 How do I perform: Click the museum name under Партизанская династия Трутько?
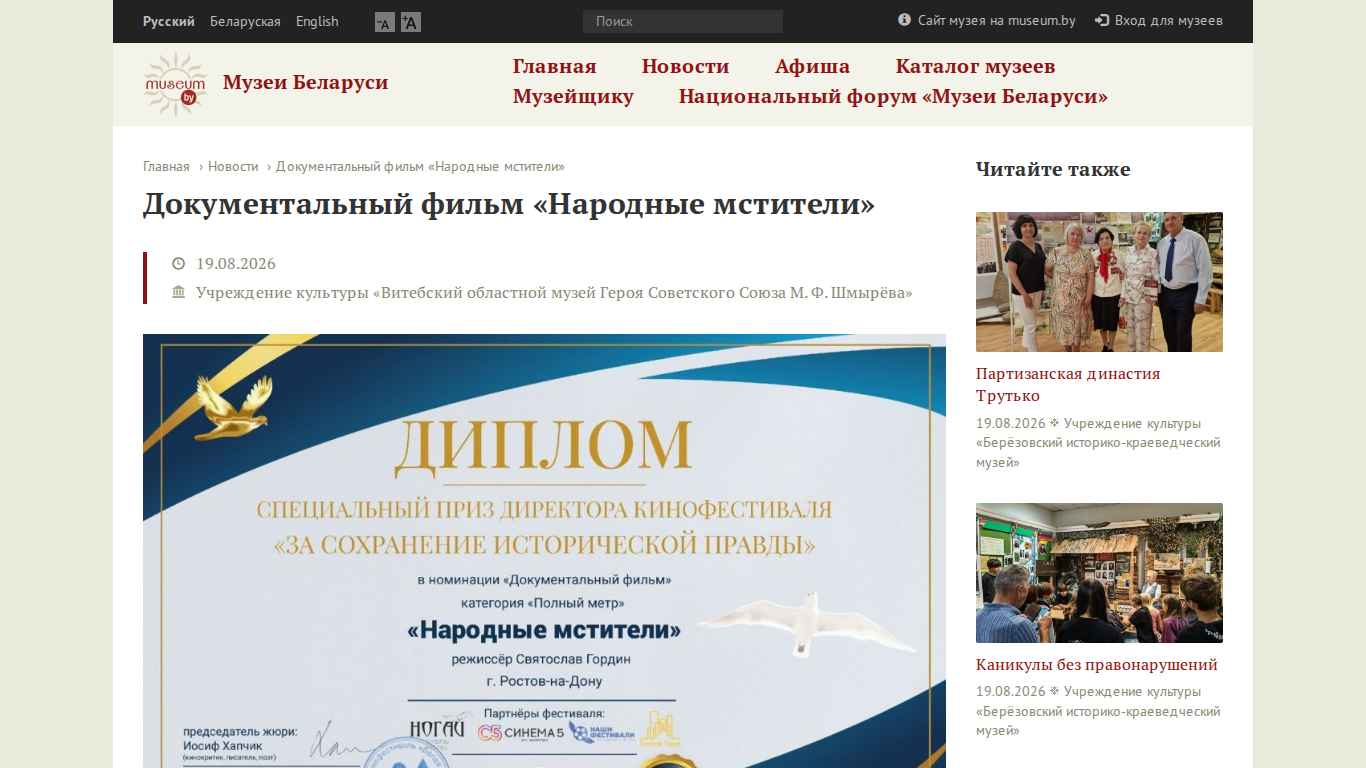click(1098, 443)
